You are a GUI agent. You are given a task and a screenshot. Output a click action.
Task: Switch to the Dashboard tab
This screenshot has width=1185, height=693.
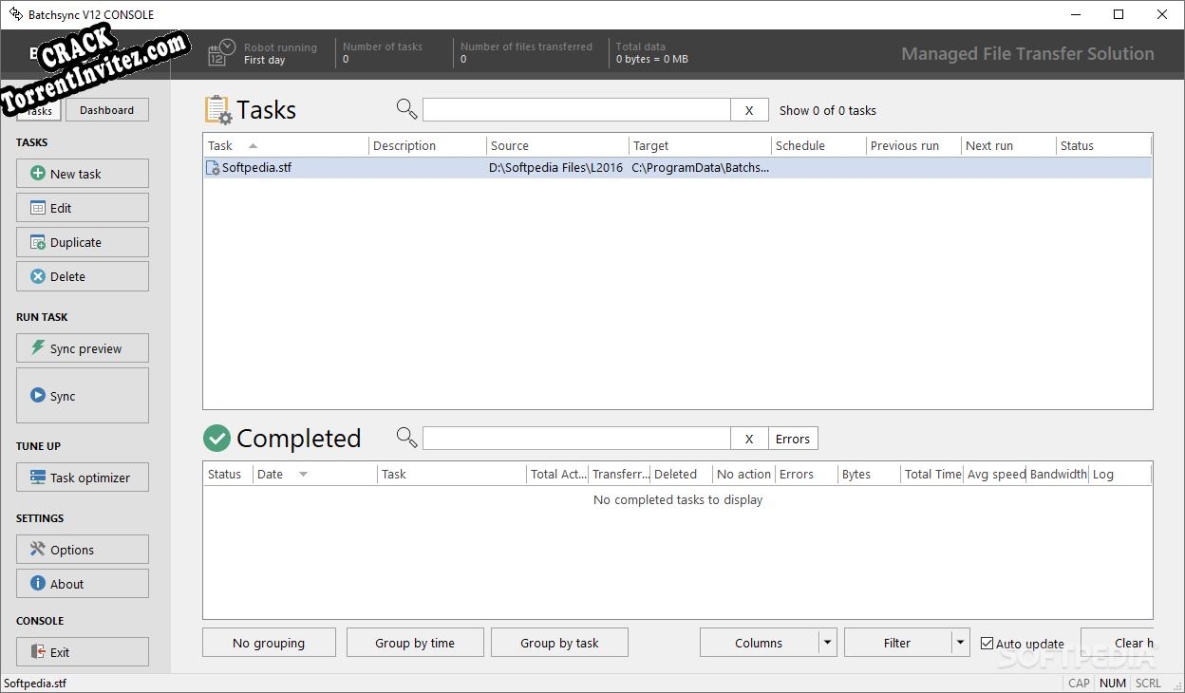click(107, 110)
